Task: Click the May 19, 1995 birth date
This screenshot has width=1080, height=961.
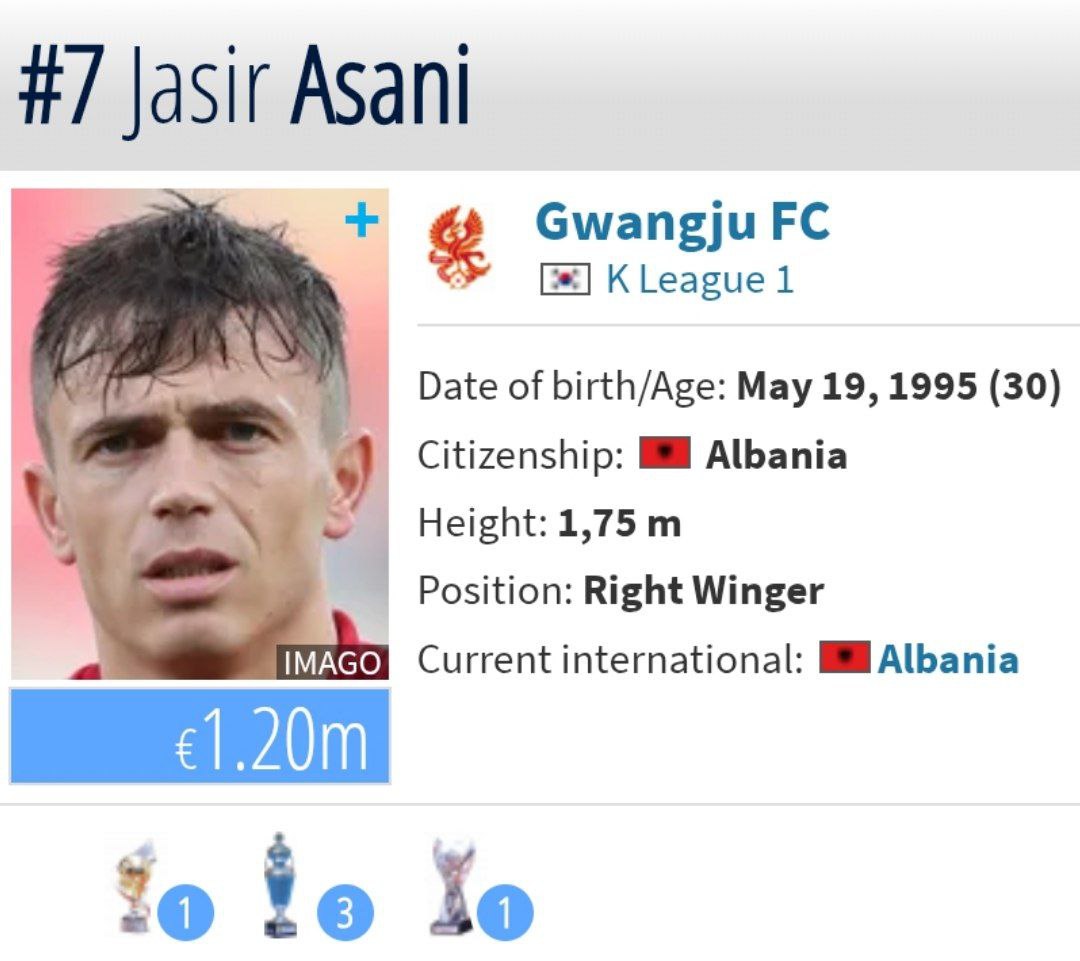Action: 856,386
